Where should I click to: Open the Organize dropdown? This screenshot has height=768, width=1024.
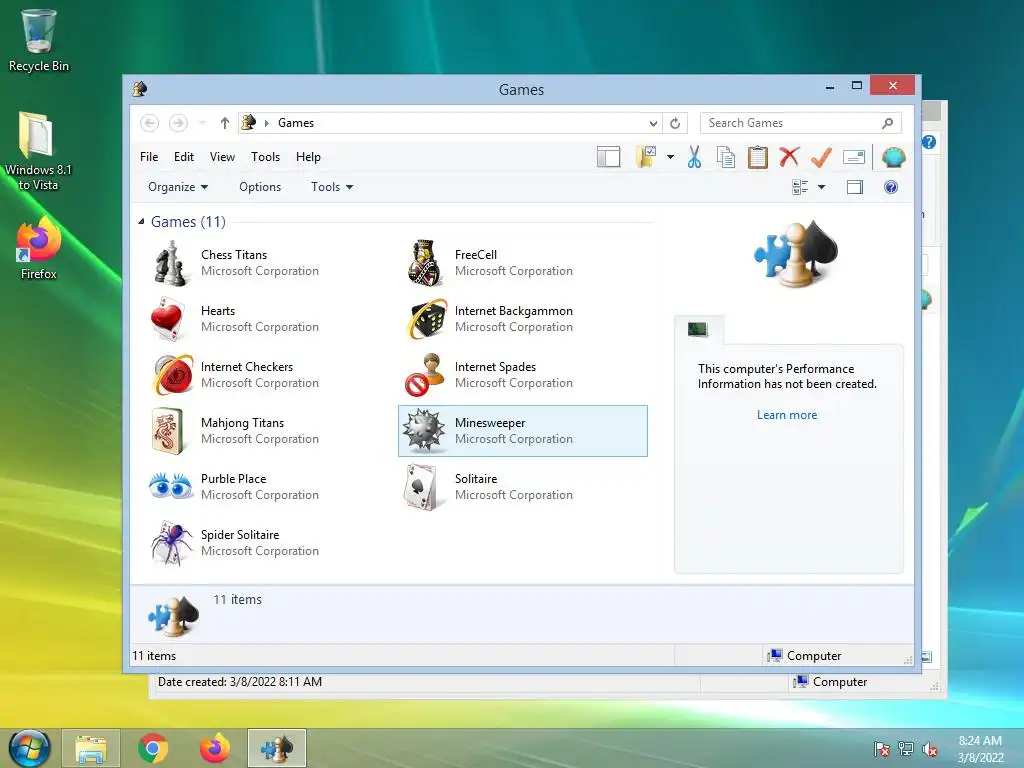178,187
